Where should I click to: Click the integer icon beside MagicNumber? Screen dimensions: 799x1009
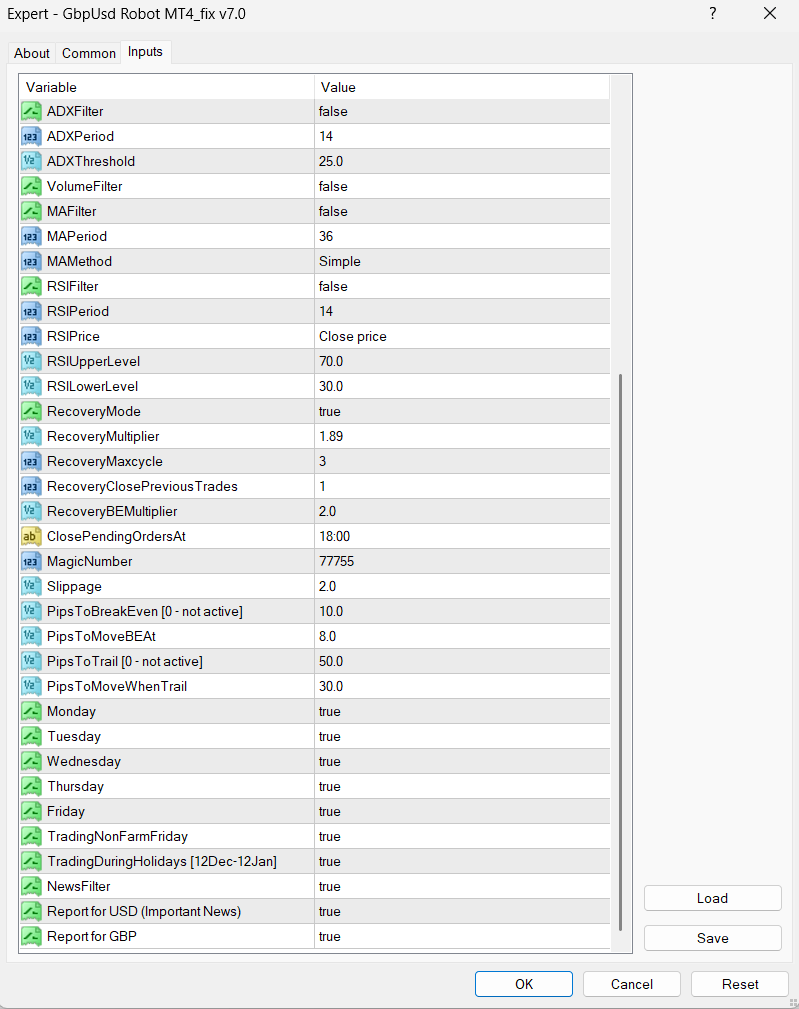(x=31, y=562)
